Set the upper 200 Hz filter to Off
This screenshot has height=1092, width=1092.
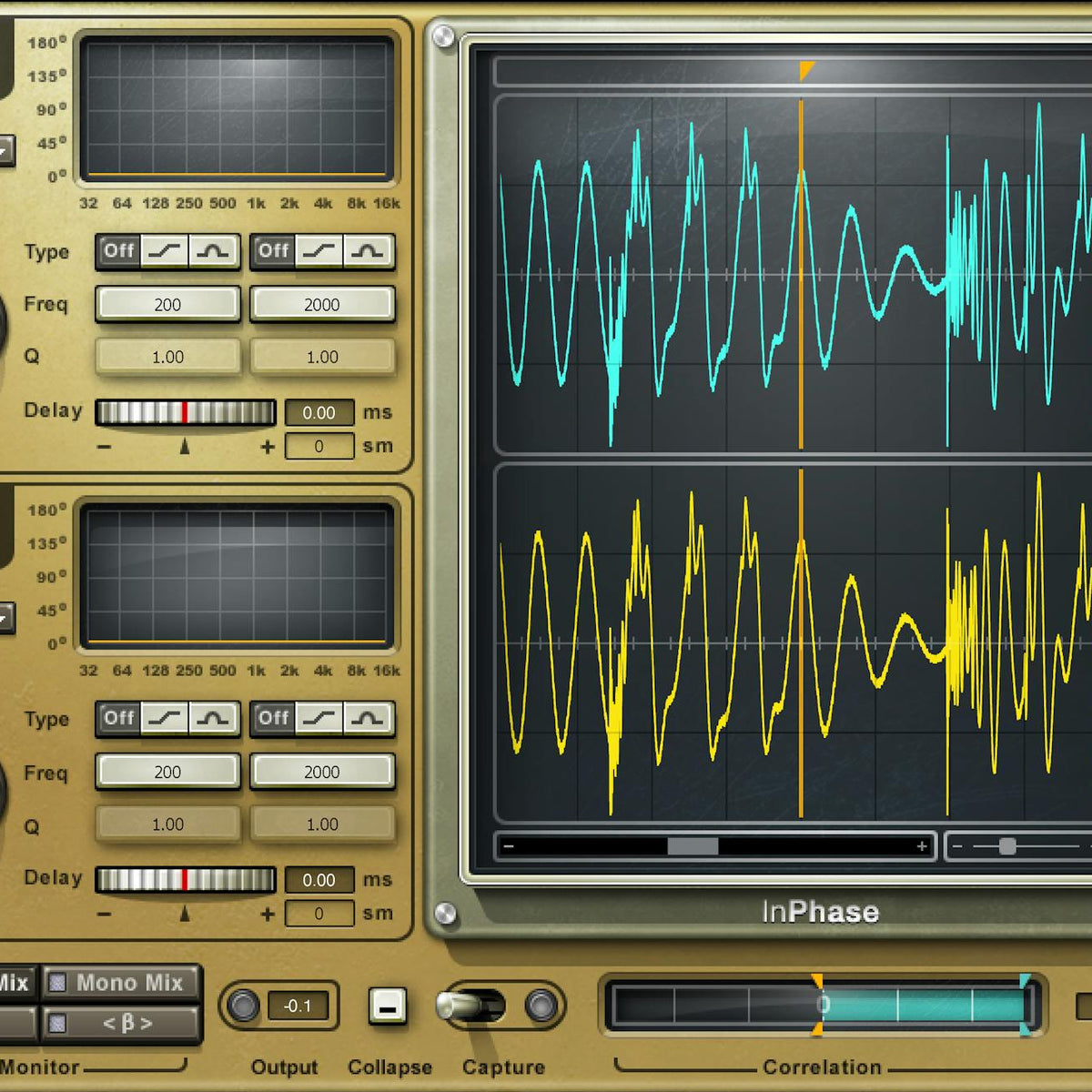(119, 251)
